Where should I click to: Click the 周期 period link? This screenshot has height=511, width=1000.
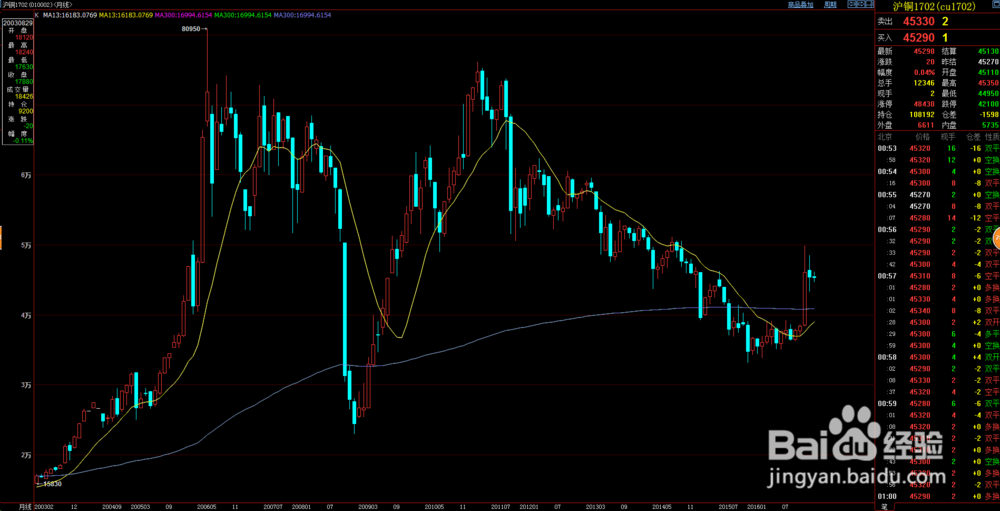(x=830, y=4)
